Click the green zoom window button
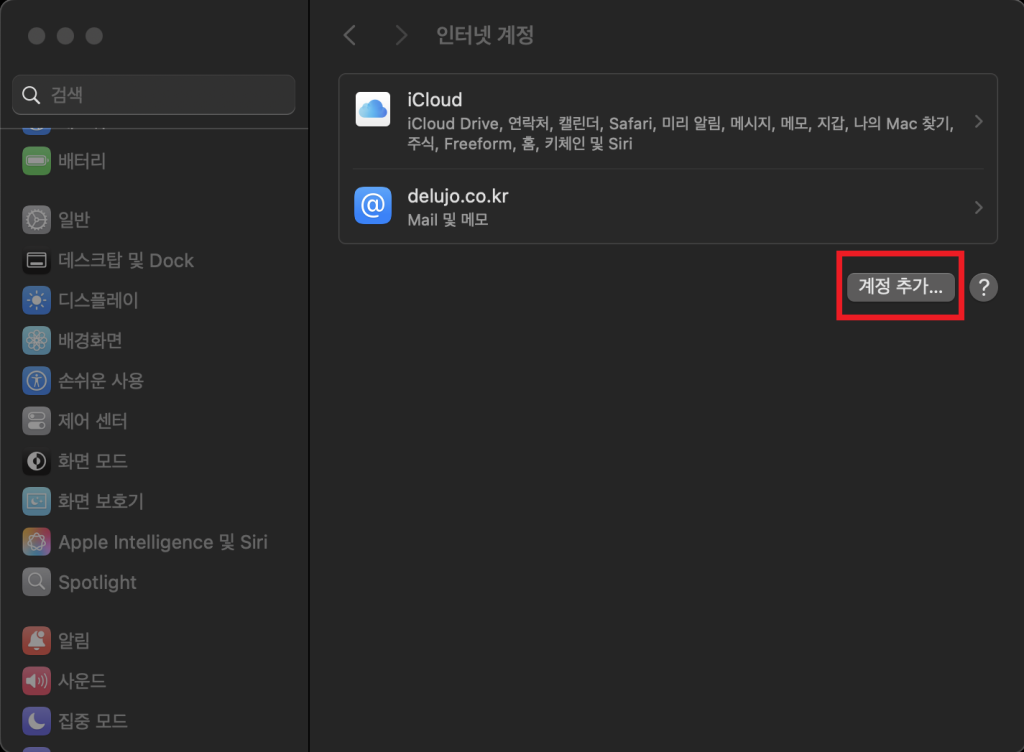 pos(94,36)
